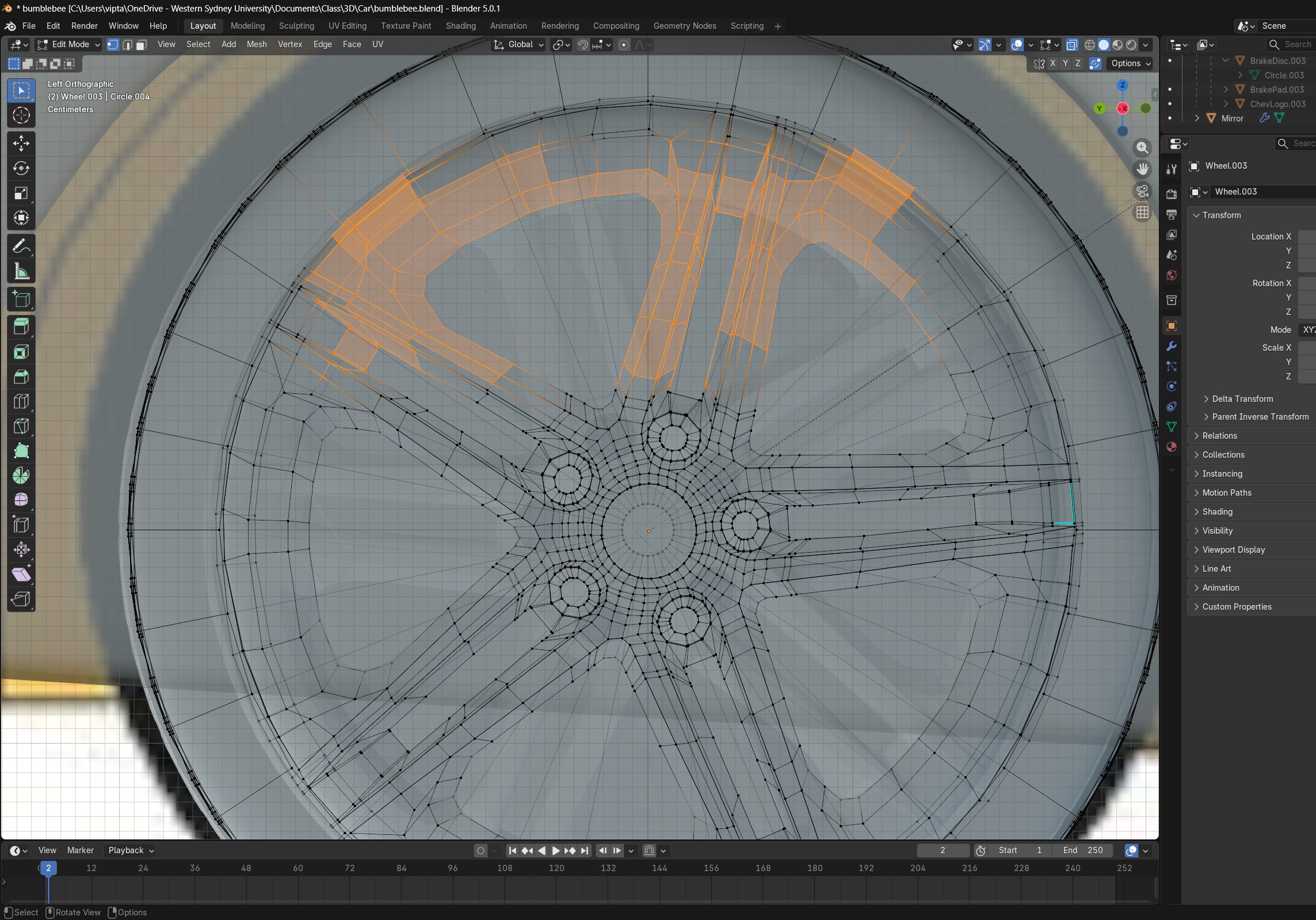Select the Poly Build tool

tap(21, 451)
